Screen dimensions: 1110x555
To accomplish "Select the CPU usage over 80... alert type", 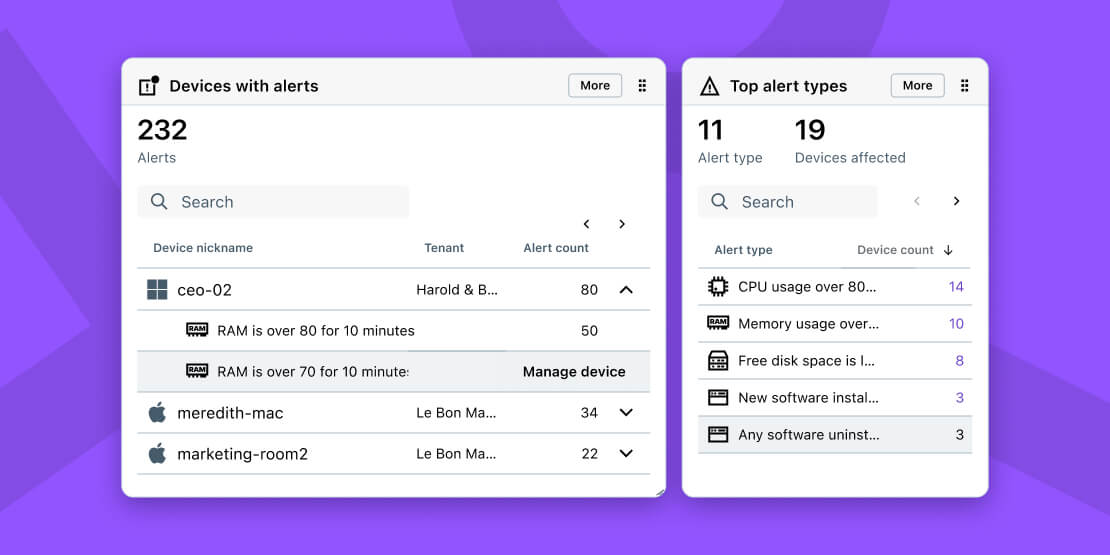I will click(x=807, y=287).
